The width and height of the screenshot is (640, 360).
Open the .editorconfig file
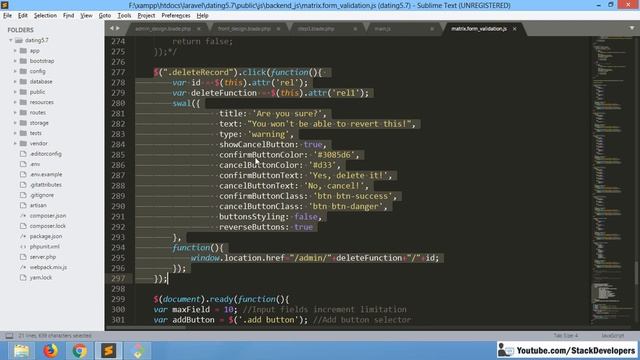(45, 154)
